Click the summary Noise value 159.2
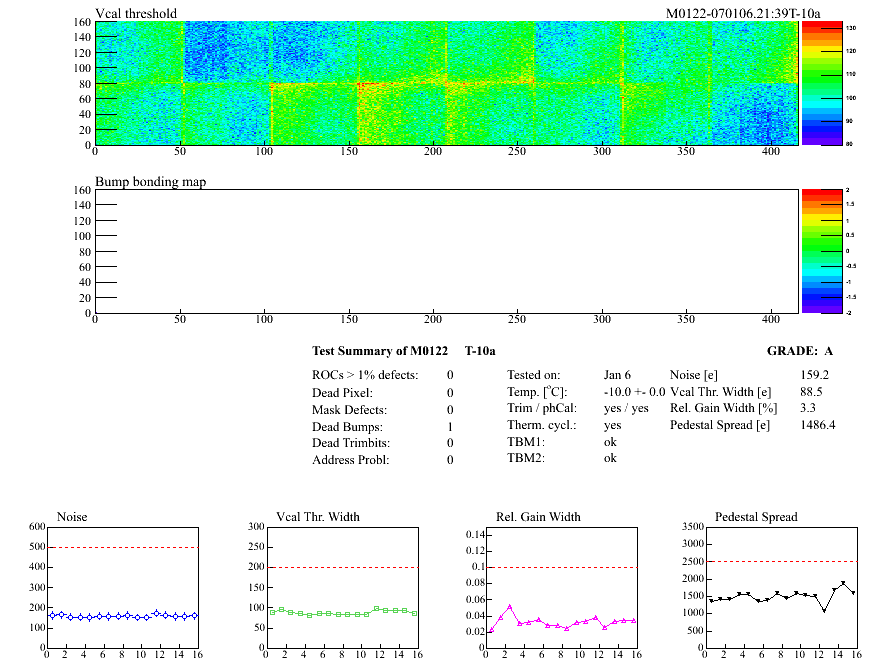Viewport: 896px width, 672px height. click(815, 375)
